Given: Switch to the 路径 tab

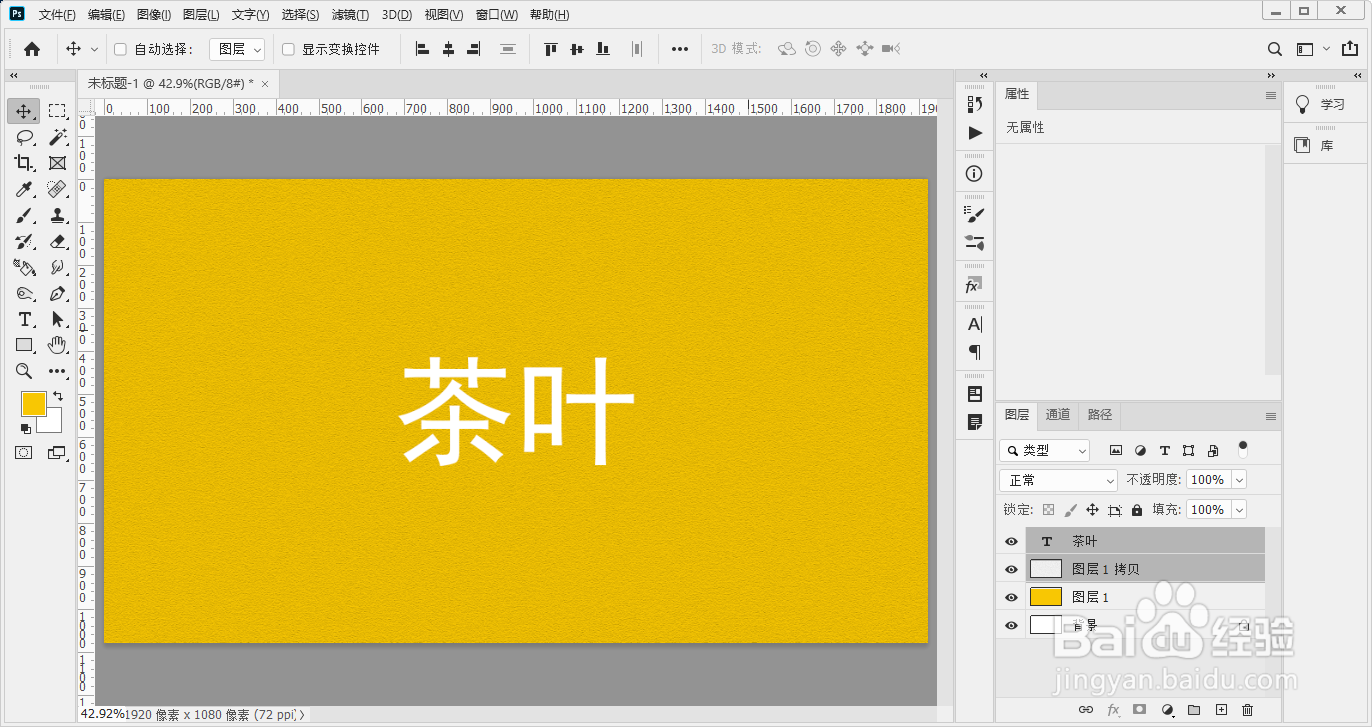Looking at the screenshot, I should click(x=1100, y=415).
